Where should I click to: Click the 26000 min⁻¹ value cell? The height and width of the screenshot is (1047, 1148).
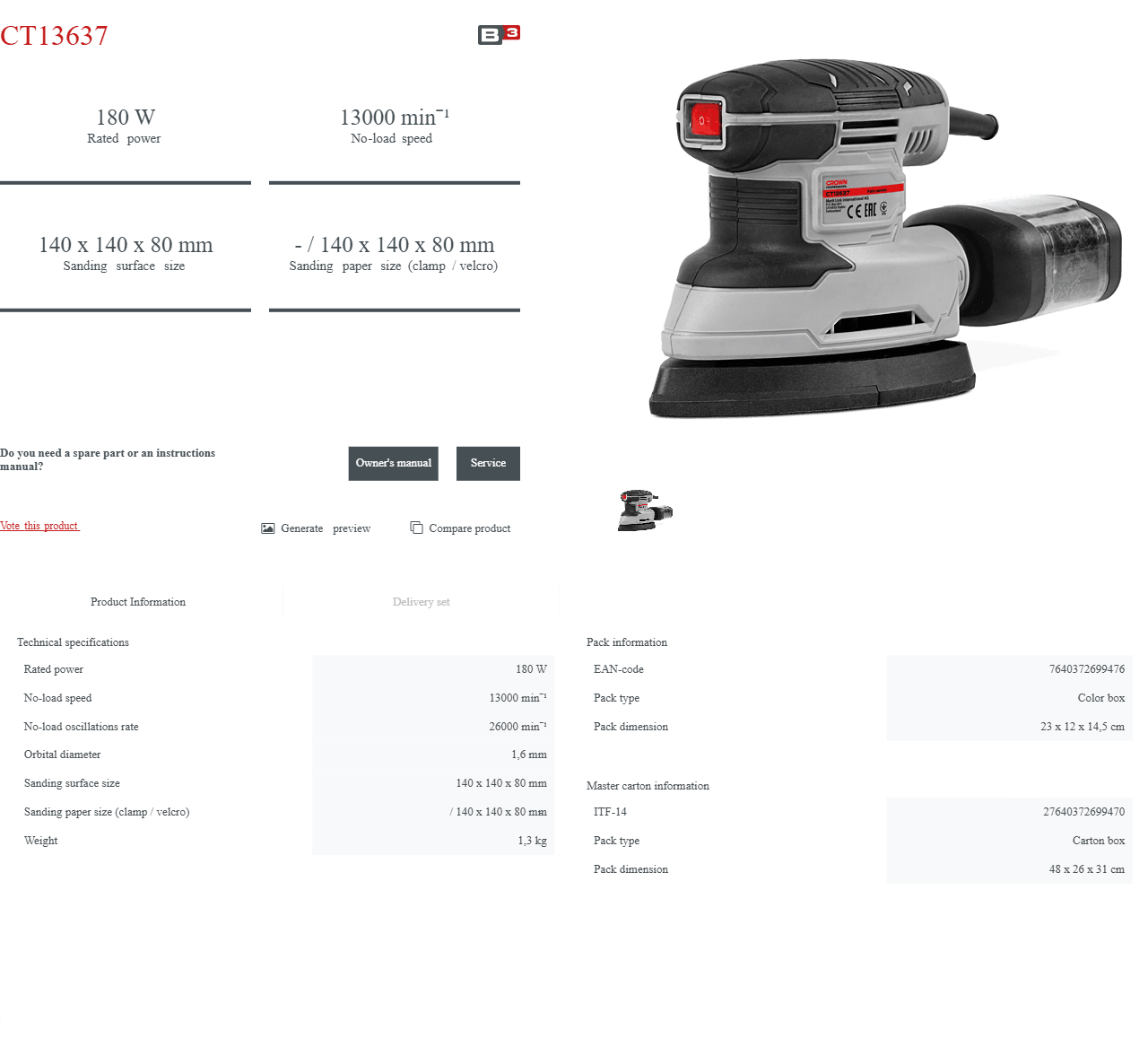pos(517,727)
